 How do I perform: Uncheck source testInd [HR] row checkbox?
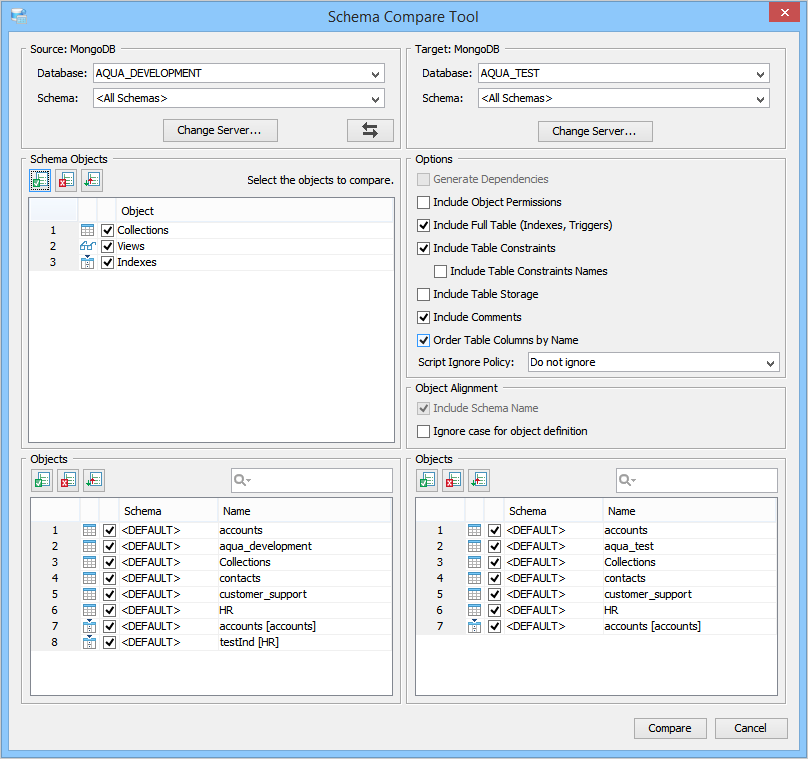109,642
